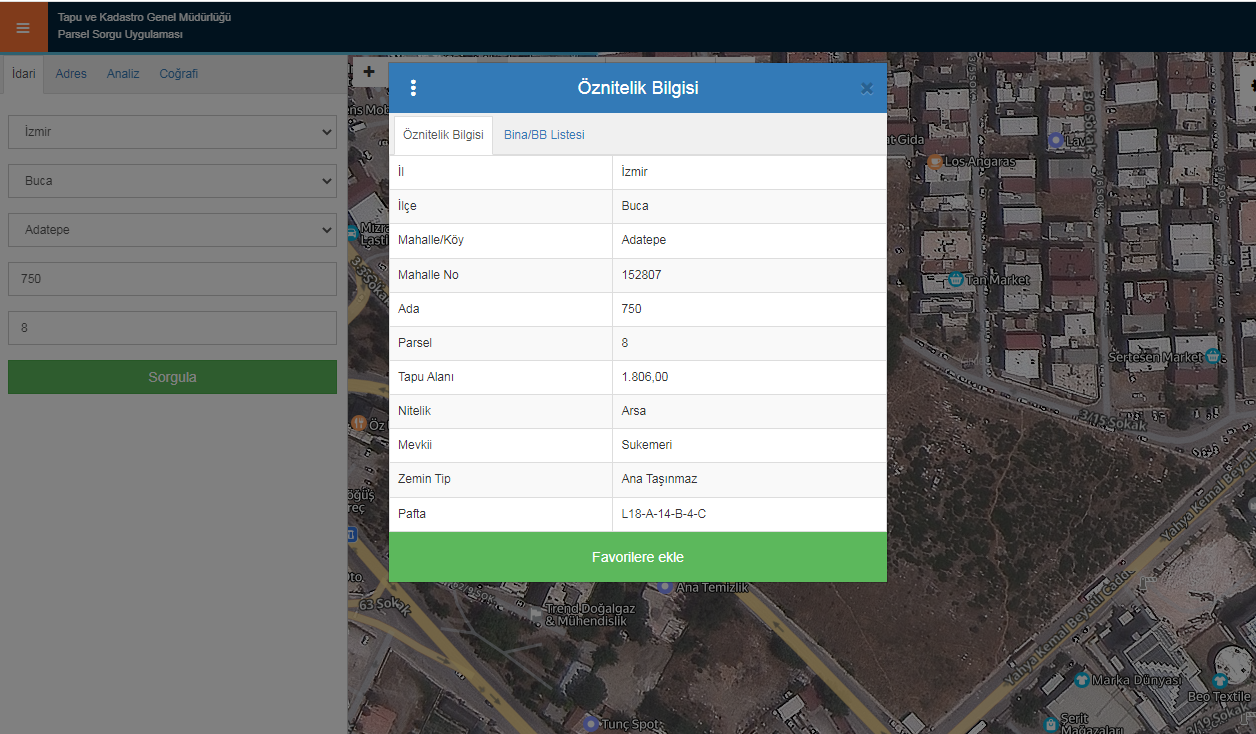Click the Tunç Spot map marker
1256x734 pixels.
coord(591,723)
